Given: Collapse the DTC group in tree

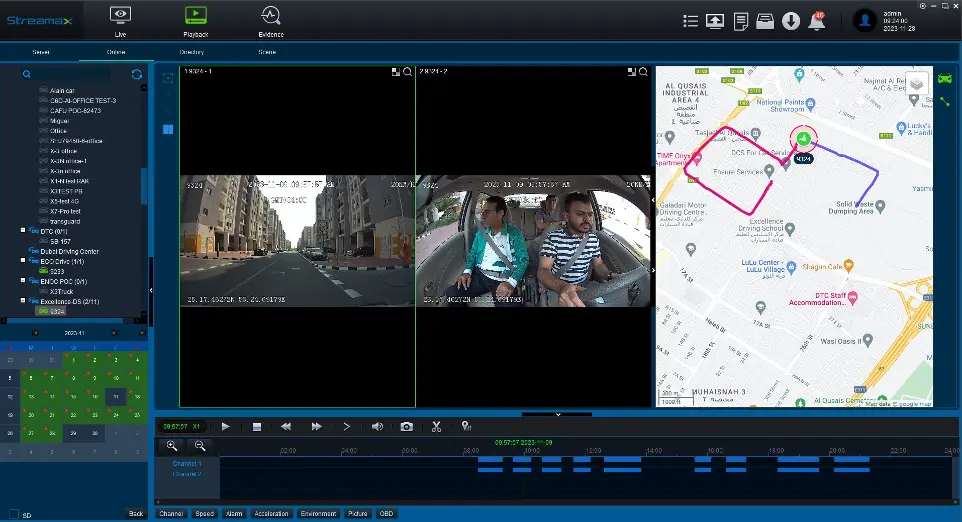Looking at the screenshot, I should 22,231.
